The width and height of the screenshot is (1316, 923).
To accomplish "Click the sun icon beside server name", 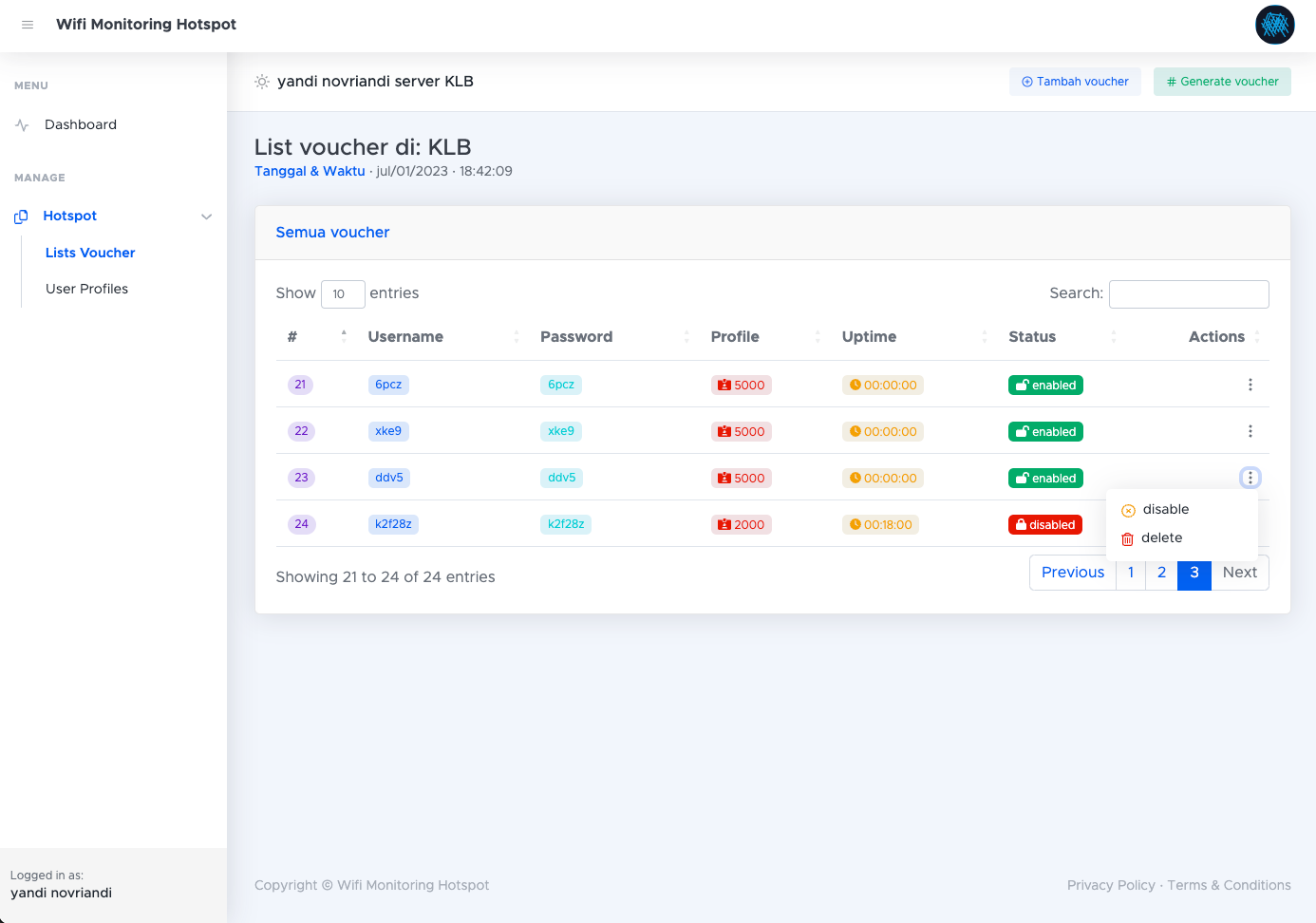I will coord(262,82).
